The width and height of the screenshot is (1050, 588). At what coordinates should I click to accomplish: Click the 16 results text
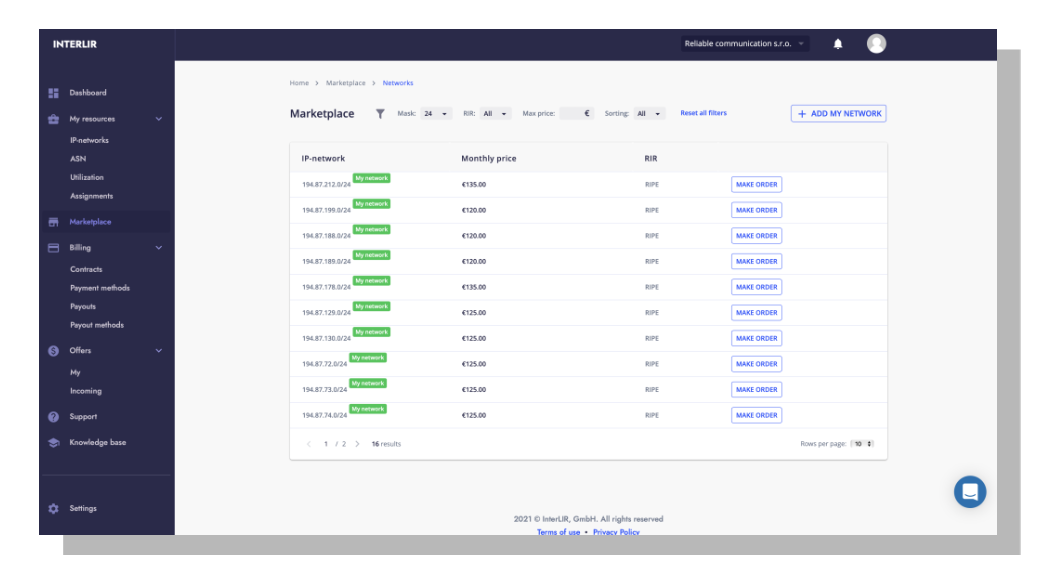coord(386,444)
